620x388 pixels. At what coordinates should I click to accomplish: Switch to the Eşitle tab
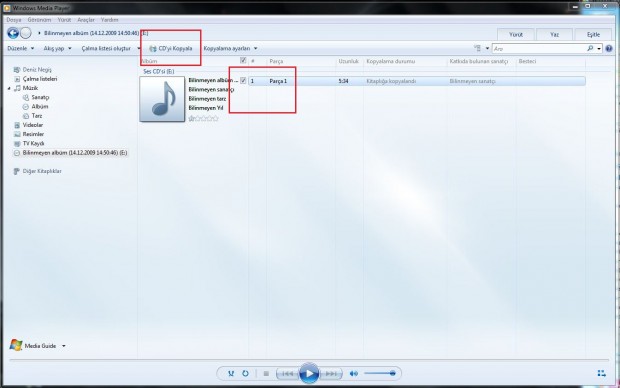(593, 34)
